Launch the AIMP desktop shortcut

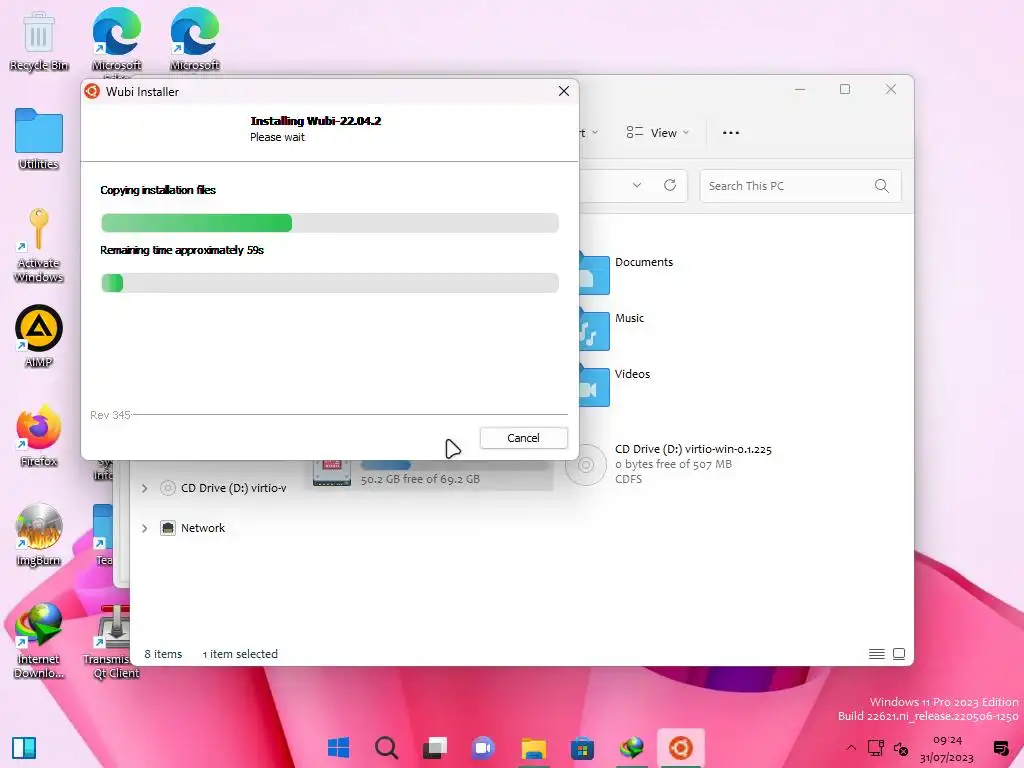point(39,336)
